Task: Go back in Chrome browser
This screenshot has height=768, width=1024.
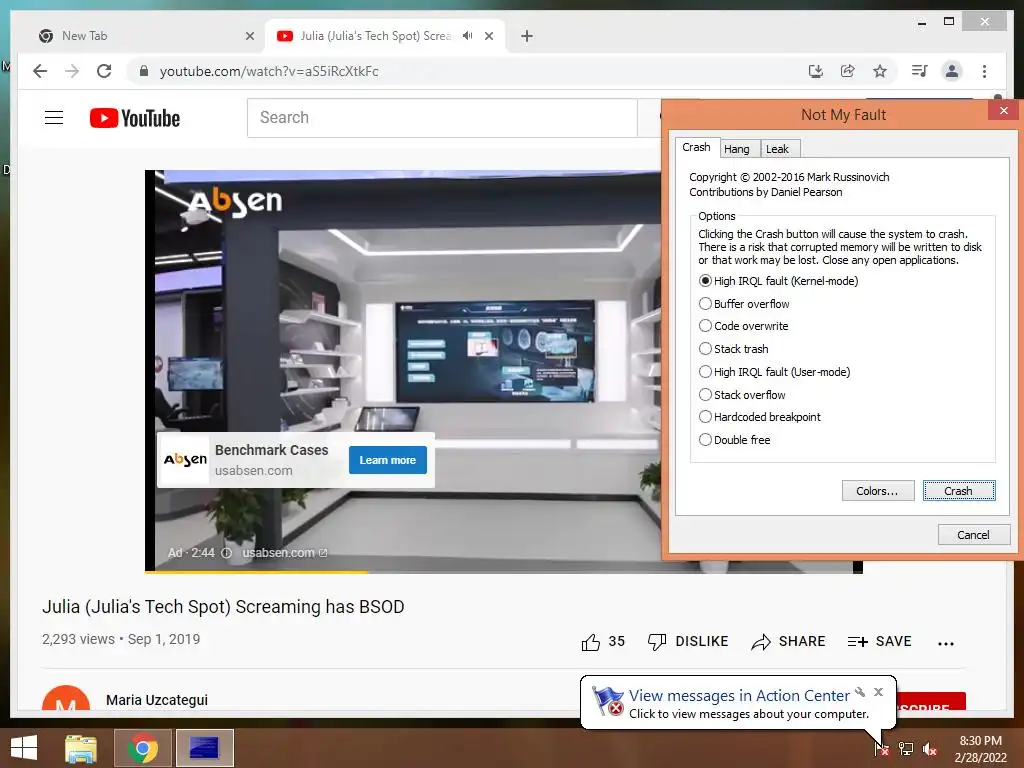Action: pos(40,71)
